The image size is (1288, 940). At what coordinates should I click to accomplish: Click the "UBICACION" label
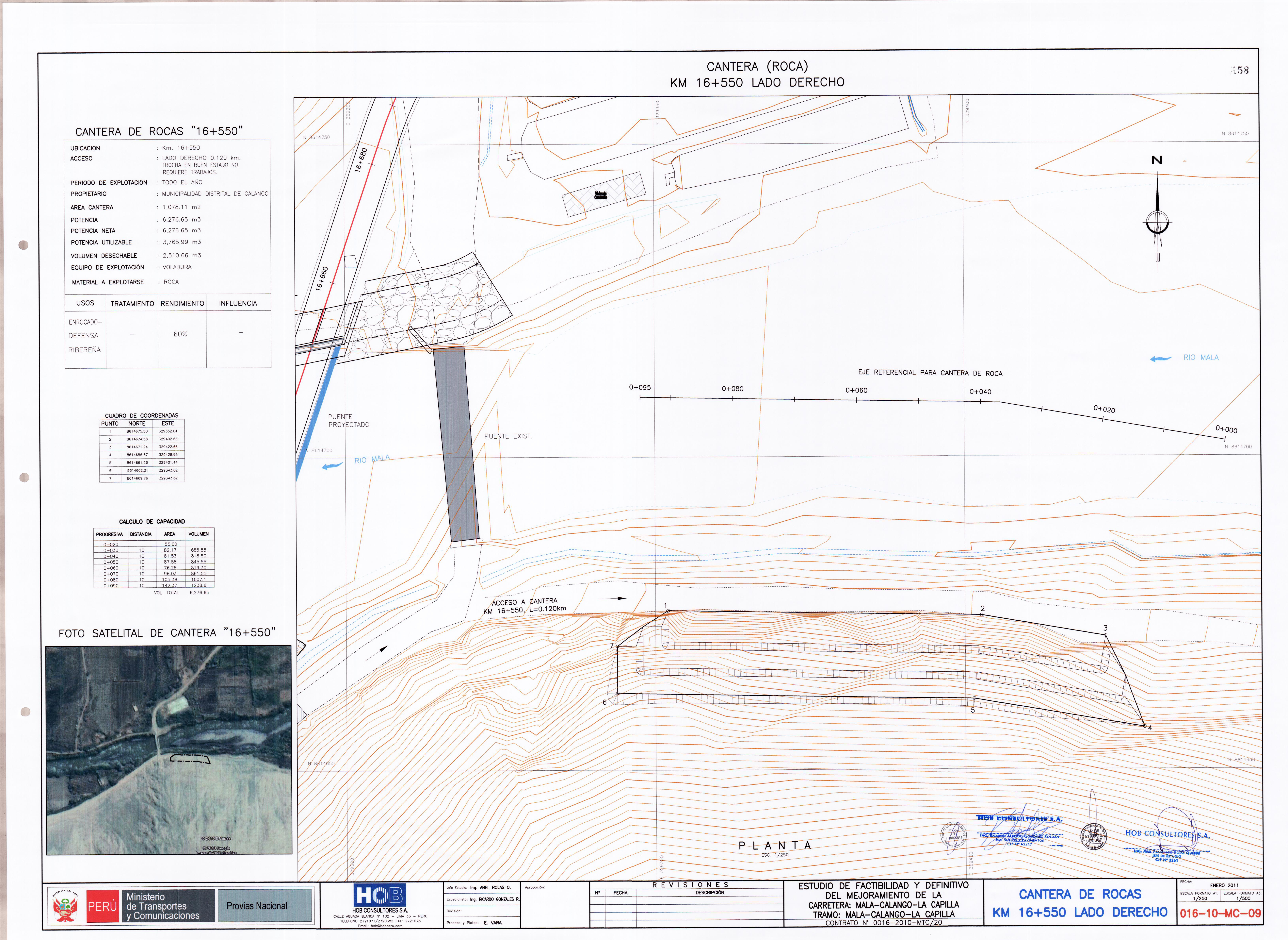click(x=85, y=148)
